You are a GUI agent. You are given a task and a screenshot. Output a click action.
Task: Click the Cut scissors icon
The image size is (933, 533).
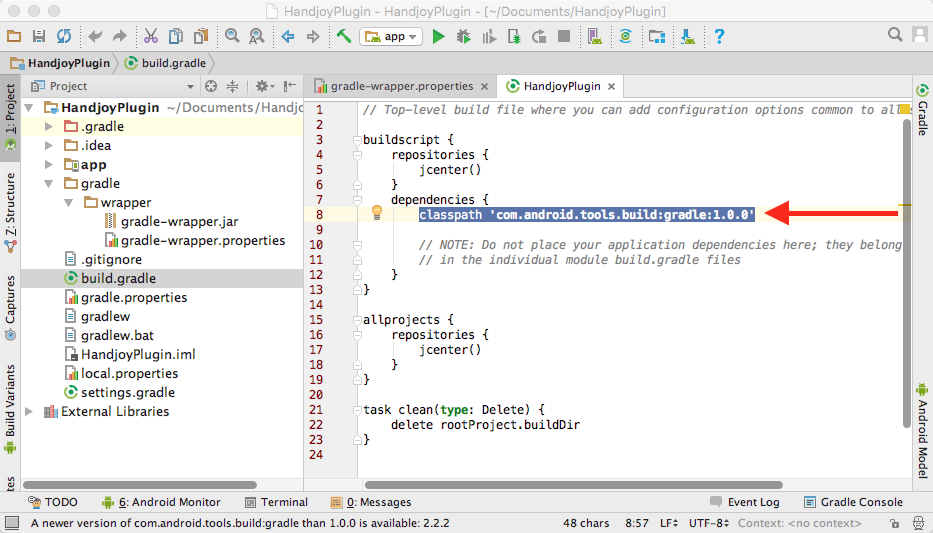(x=150, y=37)
